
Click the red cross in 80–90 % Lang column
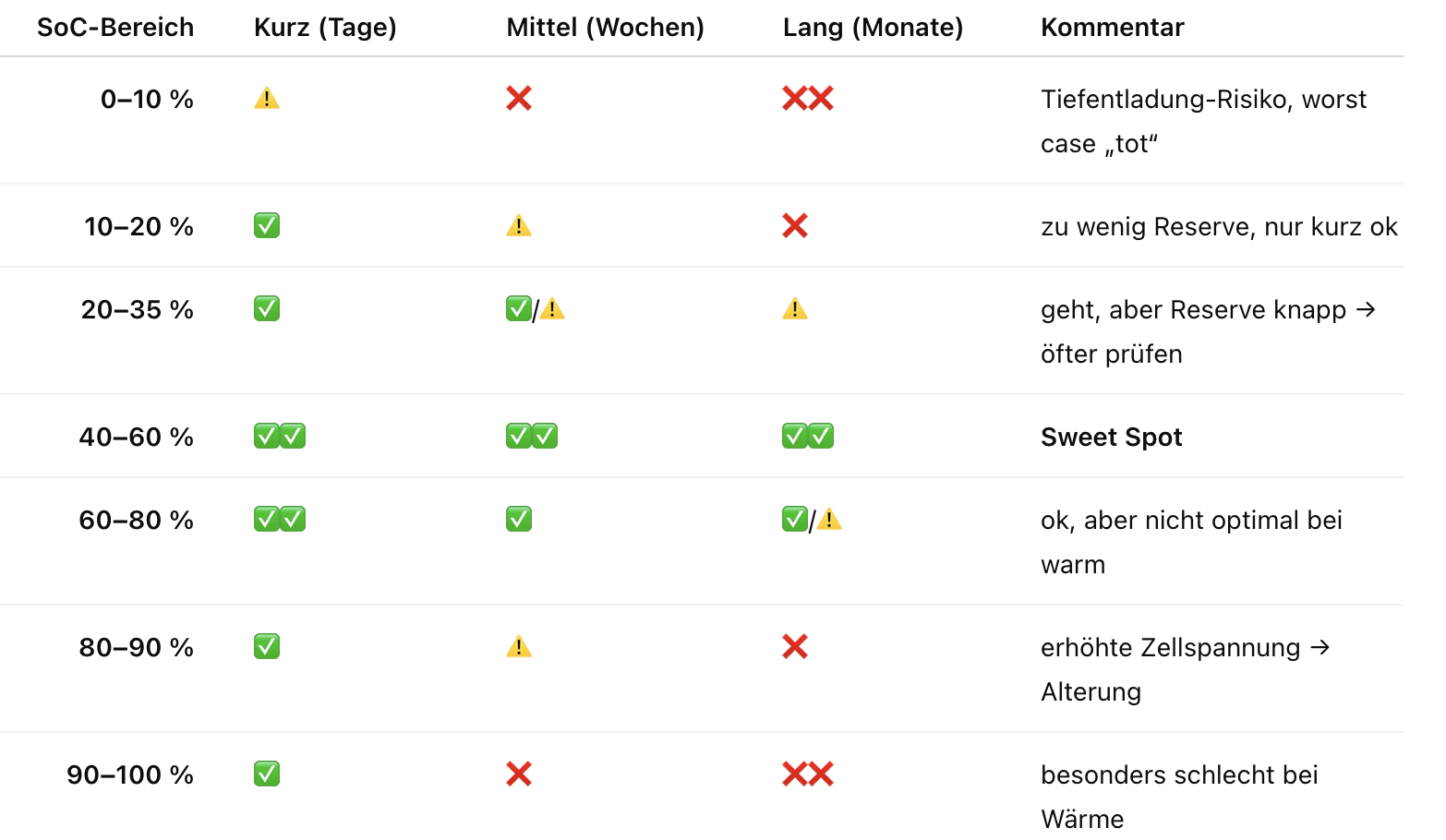click(x=795, y=646)
